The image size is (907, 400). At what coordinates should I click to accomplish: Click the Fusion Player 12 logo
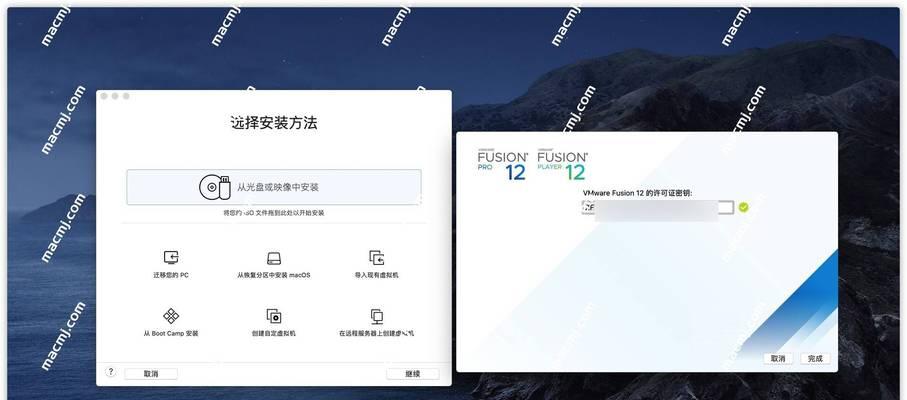562,165
